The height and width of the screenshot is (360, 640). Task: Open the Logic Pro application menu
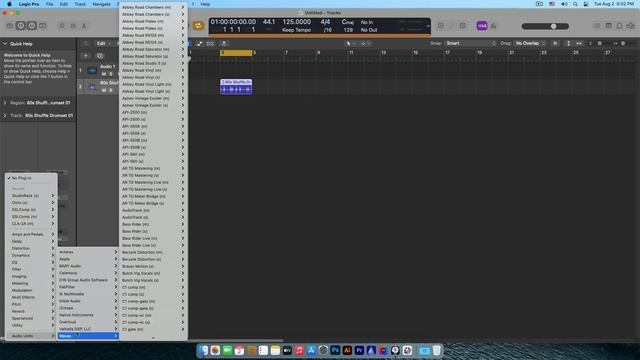[29, 4]
